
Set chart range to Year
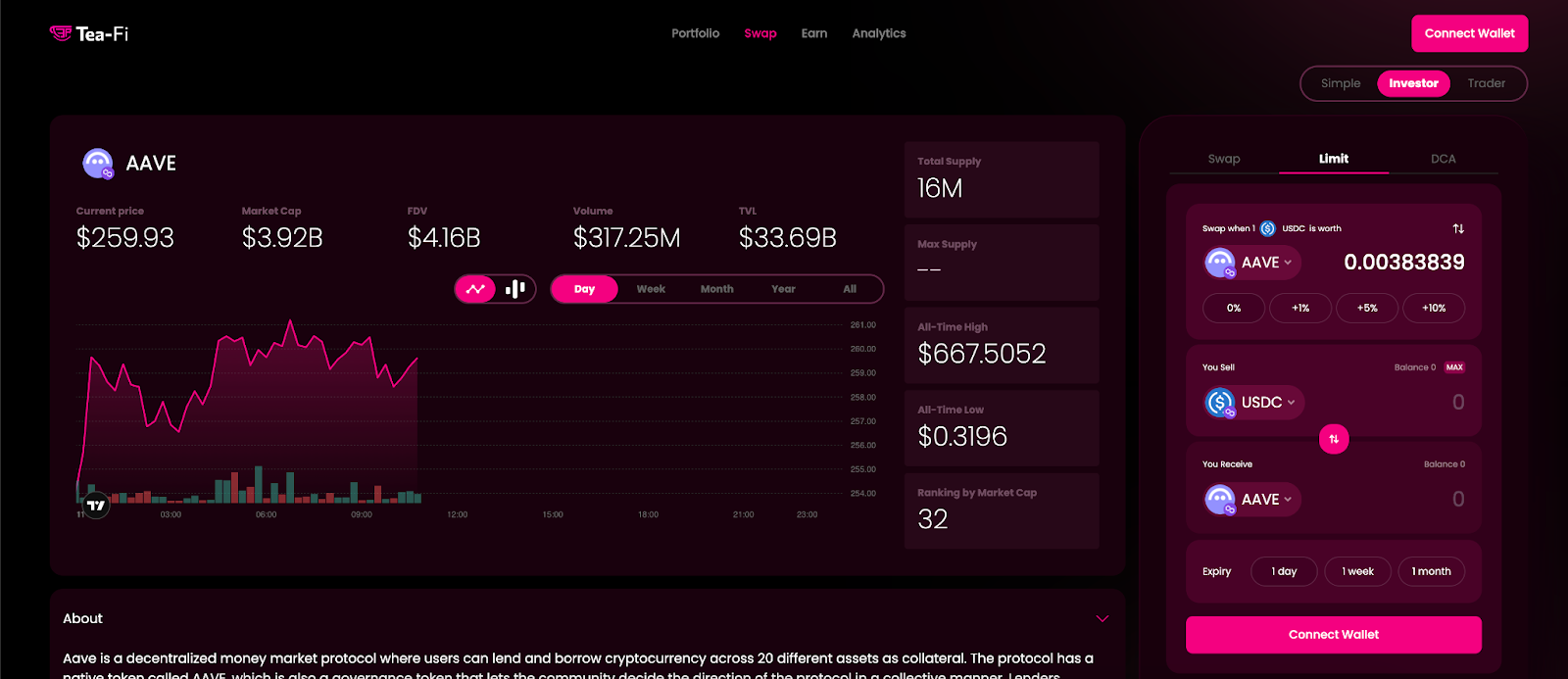[783, 289]
